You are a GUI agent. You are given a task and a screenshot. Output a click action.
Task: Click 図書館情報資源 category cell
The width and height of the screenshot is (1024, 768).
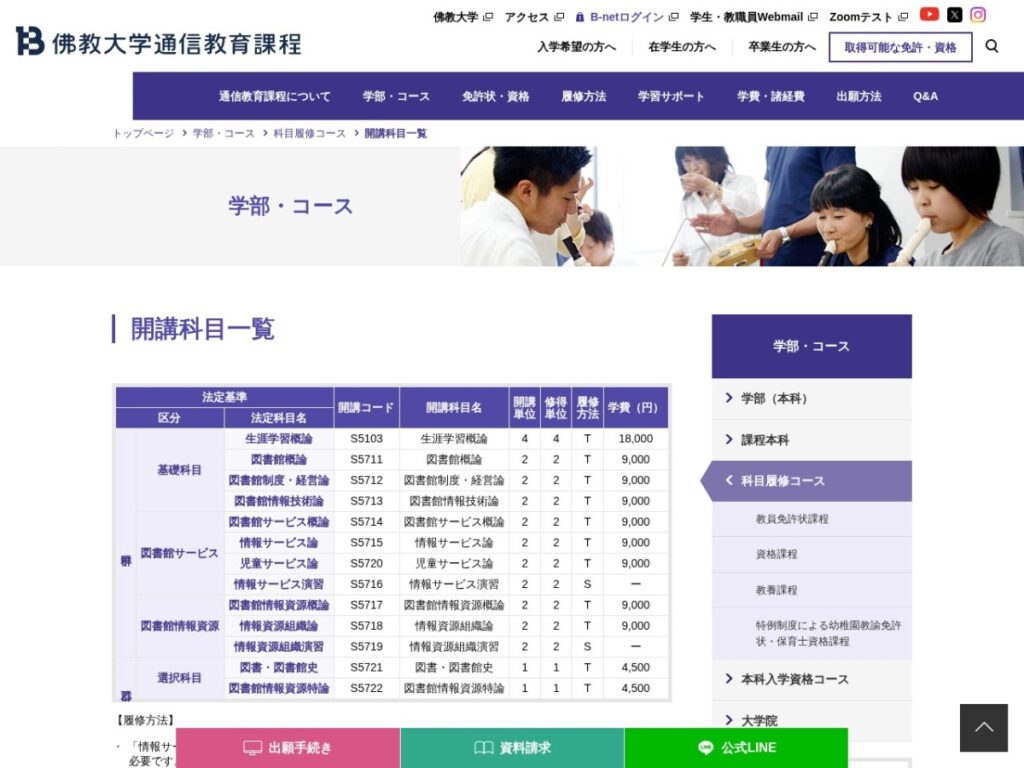179,626
